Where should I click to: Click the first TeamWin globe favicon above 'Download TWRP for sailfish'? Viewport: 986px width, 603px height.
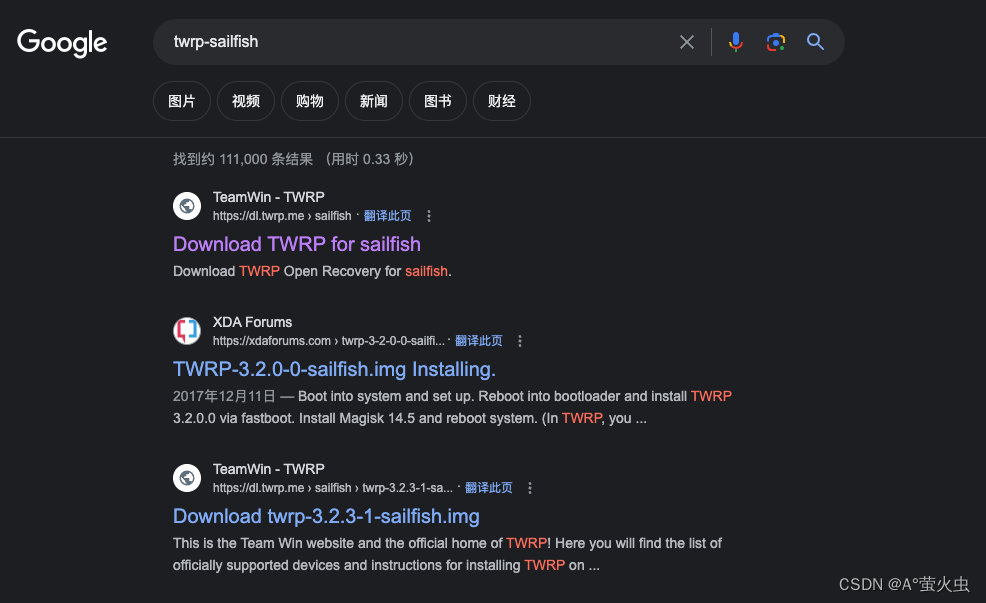coord(187,206)
